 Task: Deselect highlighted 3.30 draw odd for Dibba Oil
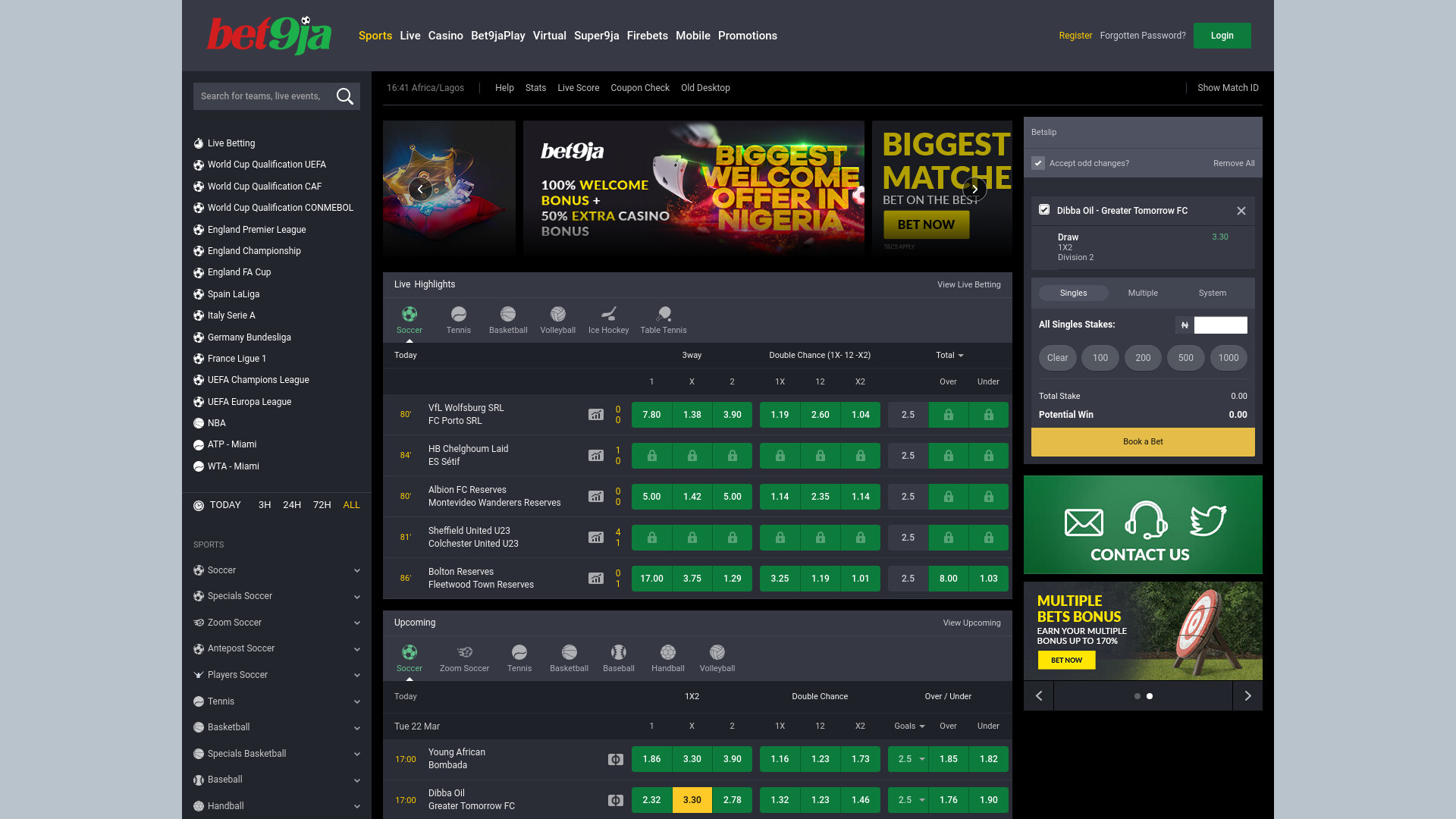tap(692, 800)
